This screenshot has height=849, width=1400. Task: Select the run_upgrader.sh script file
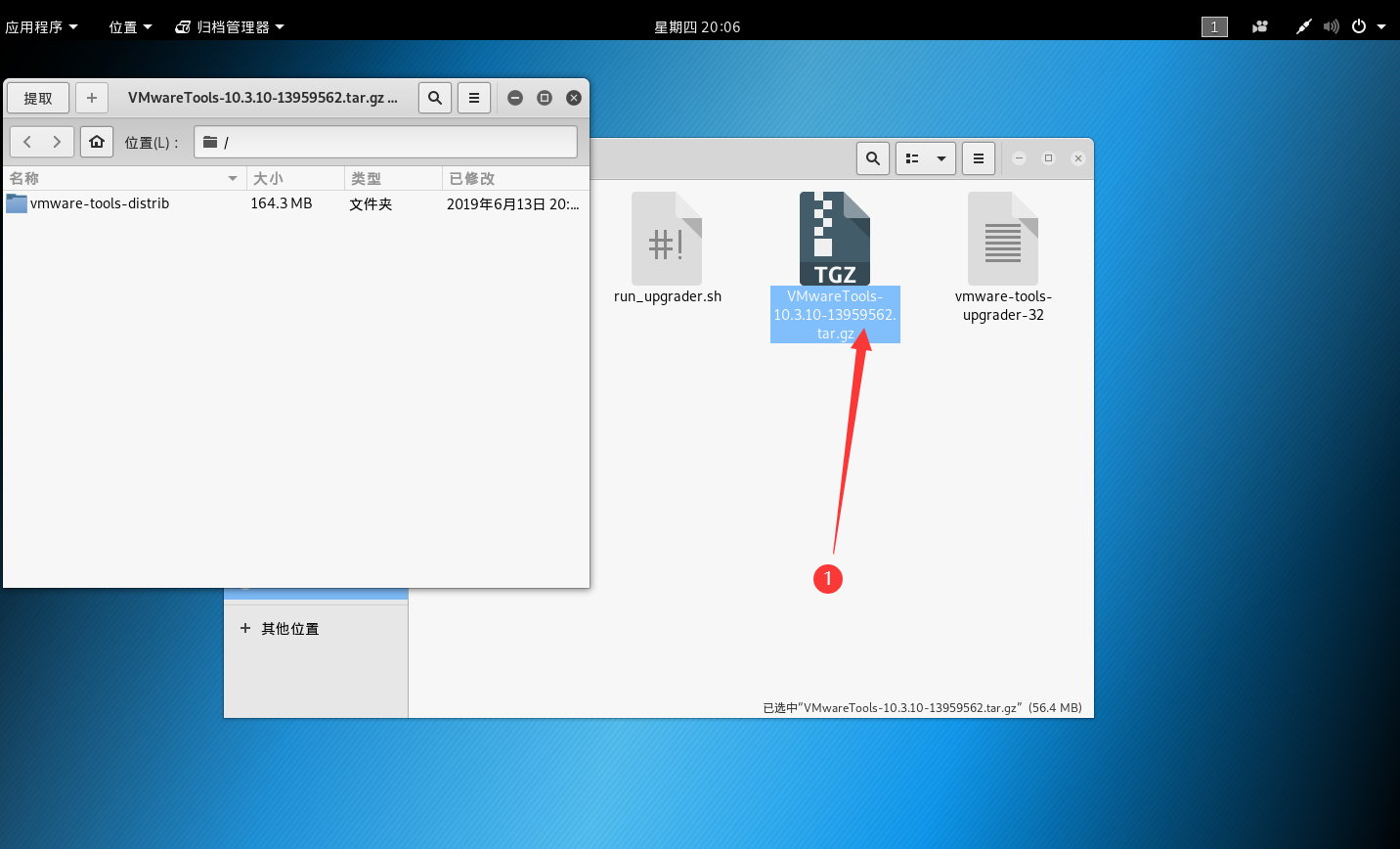pyautogui.click(x=668, y=248)
